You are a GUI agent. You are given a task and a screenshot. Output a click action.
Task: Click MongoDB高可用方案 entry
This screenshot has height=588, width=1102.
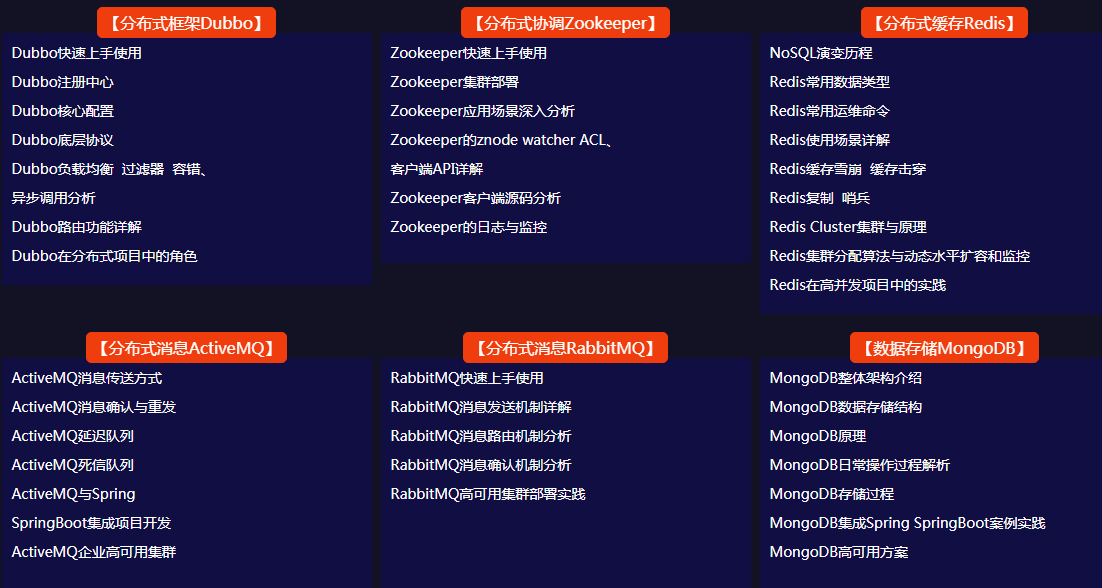[x=839, y=552]
